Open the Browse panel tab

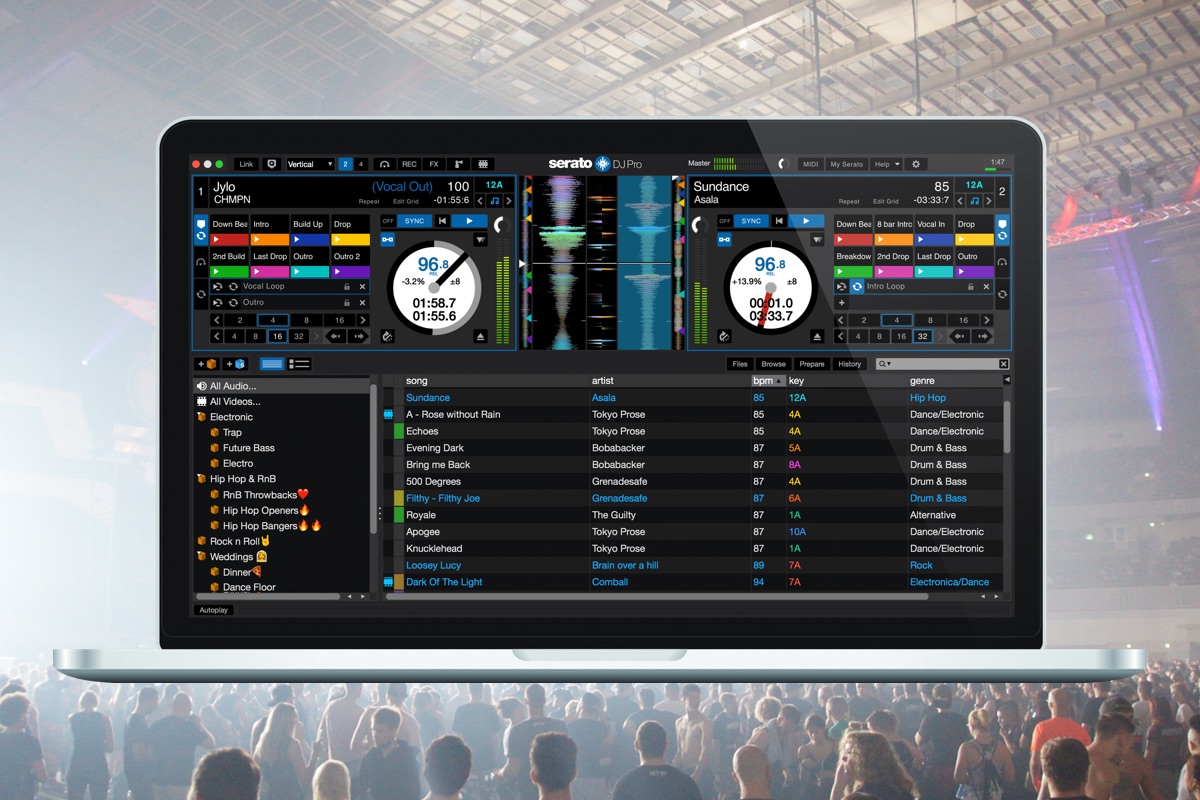773,364
